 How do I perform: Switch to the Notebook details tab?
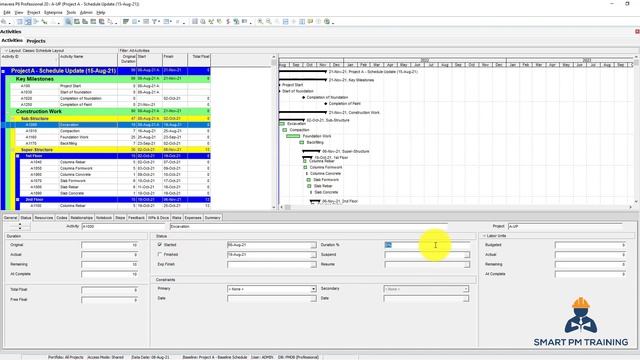[x=104, y=218]
